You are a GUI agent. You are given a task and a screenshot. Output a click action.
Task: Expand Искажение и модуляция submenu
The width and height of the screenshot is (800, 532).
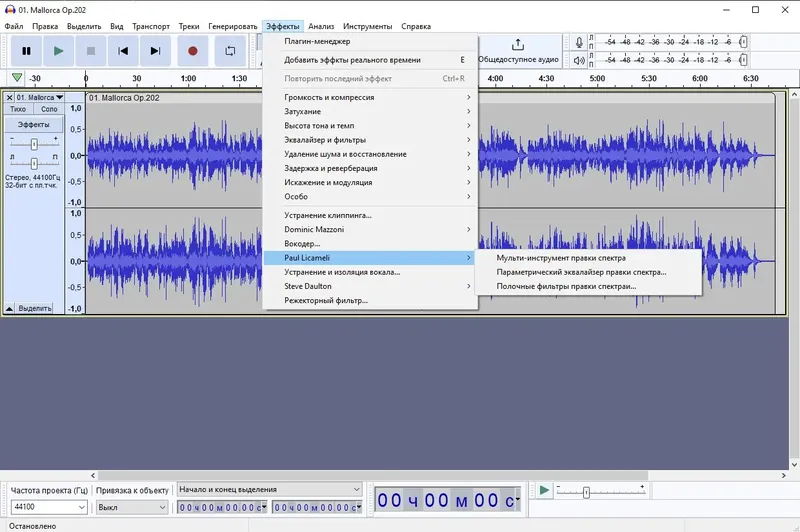coord(370,183)
